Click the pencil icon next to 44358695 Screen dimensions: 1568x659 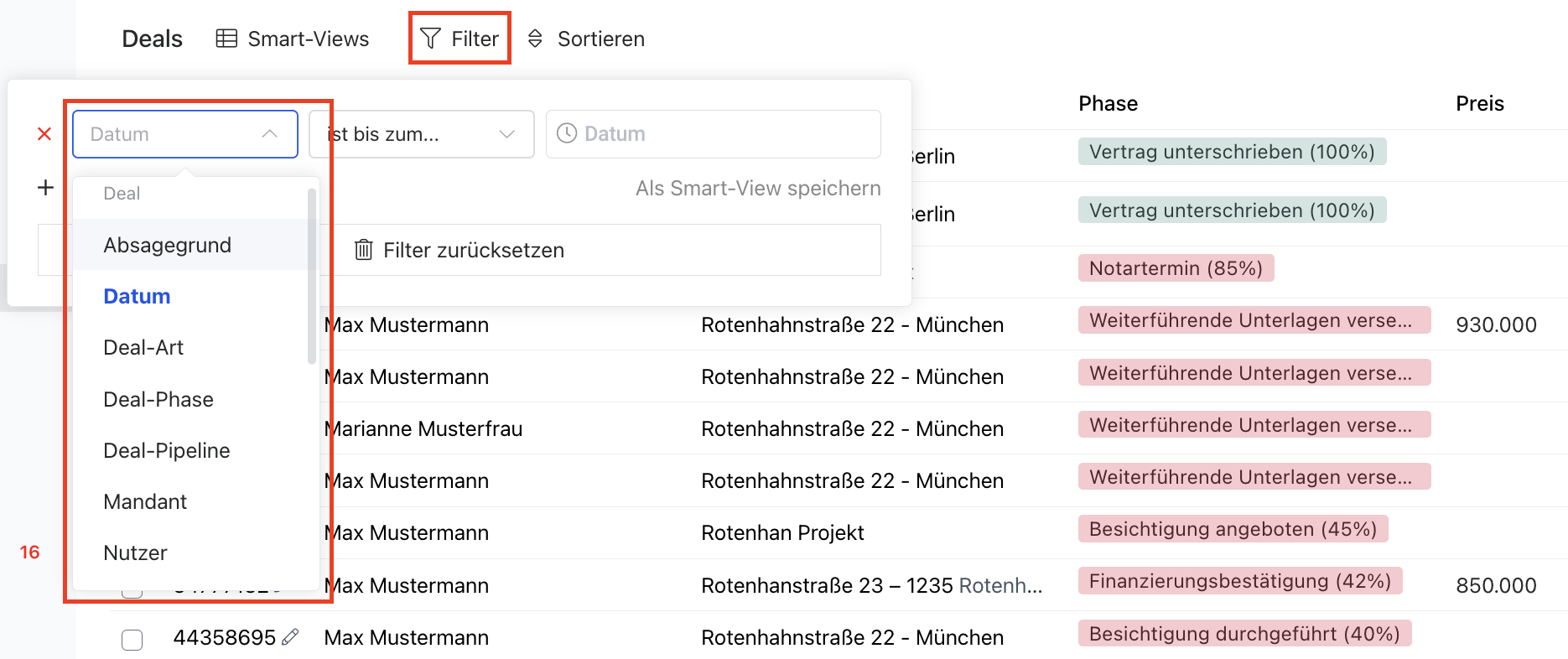click(290, 637)
